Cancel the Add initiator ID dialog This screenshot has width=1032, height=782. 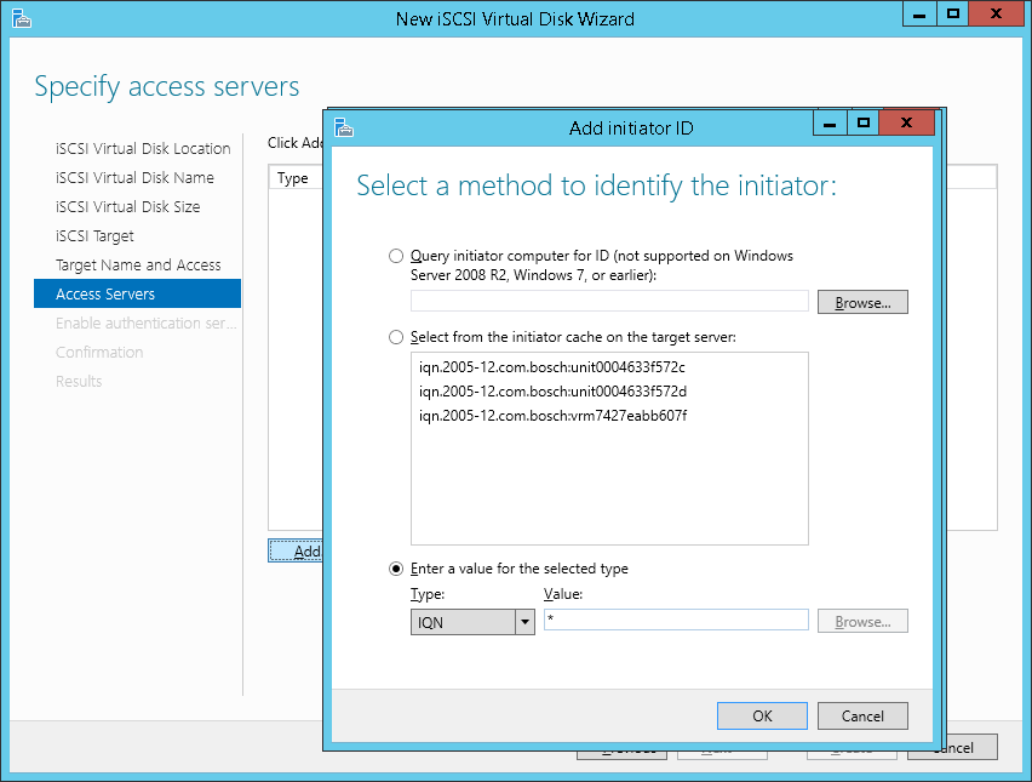coord(862,716)
